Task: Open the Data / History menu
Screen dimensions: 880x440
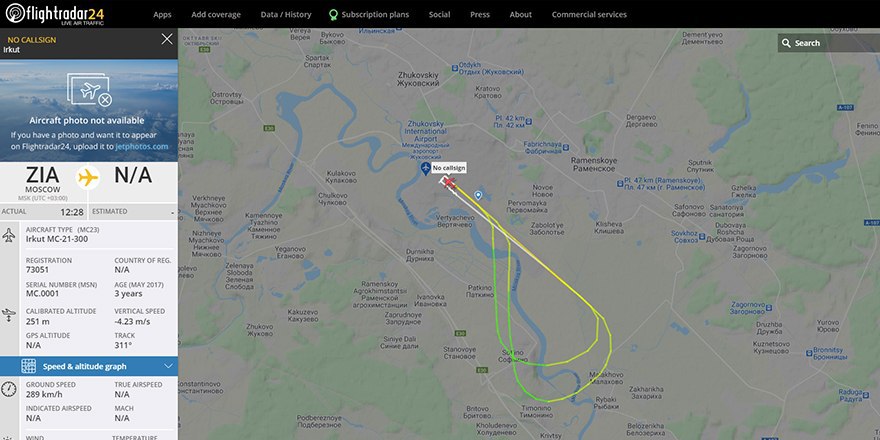Action: tap(286, 15)
